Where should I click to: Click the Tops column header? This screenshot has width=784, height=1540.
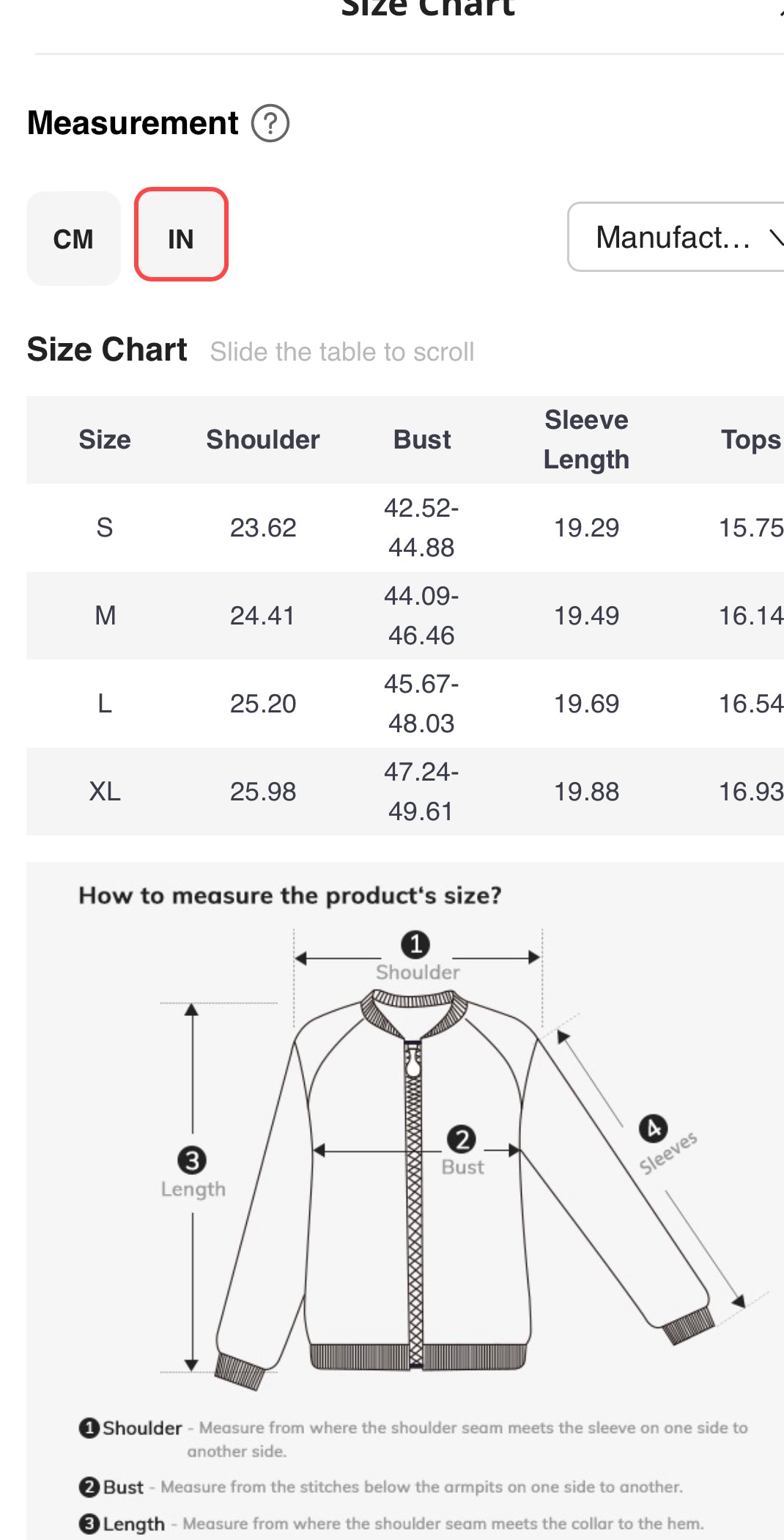pyautogui.click(x=752, y=440)
